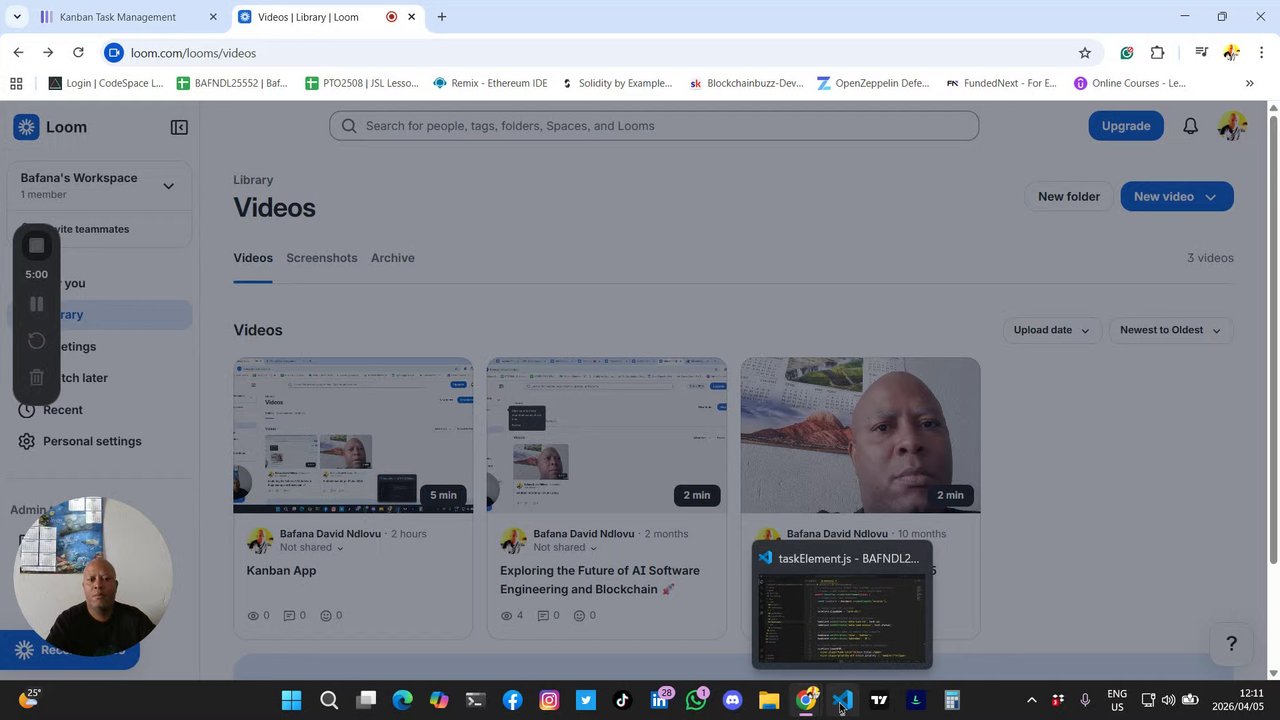Open WhatsApp from the taskbar
The width and height of the screenshot is (1280, 720).
tap(696, 700)
